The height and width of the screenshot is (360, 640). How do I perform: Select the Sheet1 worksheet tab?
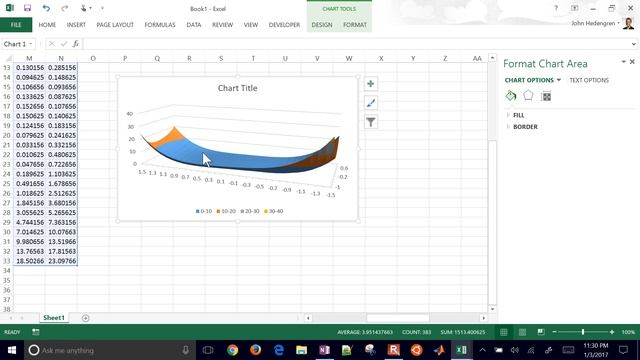coord(54,318)
